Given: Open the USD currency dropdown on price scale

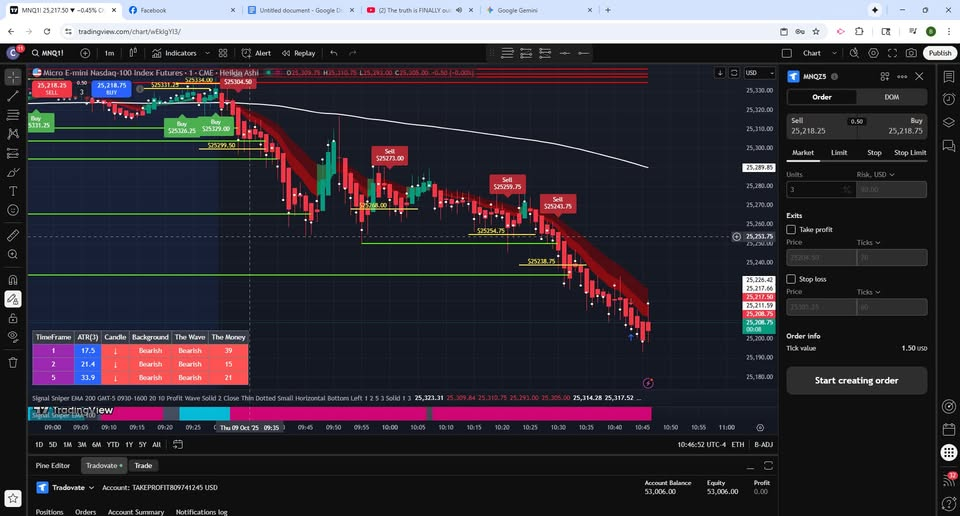Looking at the screenshot, I should tap(759, 73).
